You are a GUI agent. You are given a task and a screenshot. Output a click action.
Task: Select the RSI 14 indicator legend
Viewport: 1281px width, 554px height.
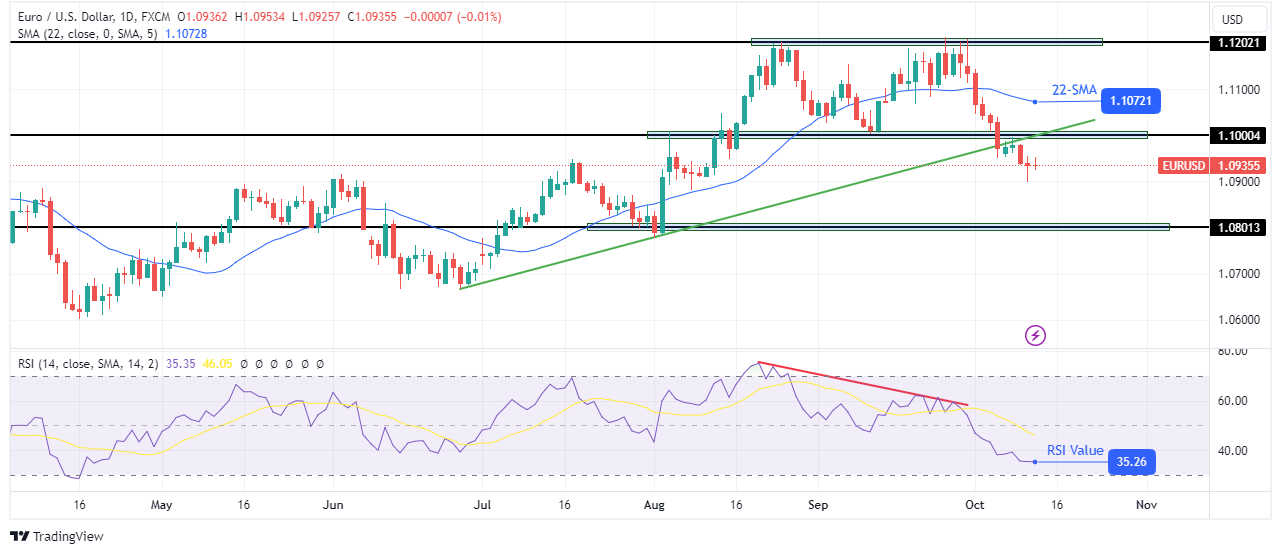click(x=90, y=365)
